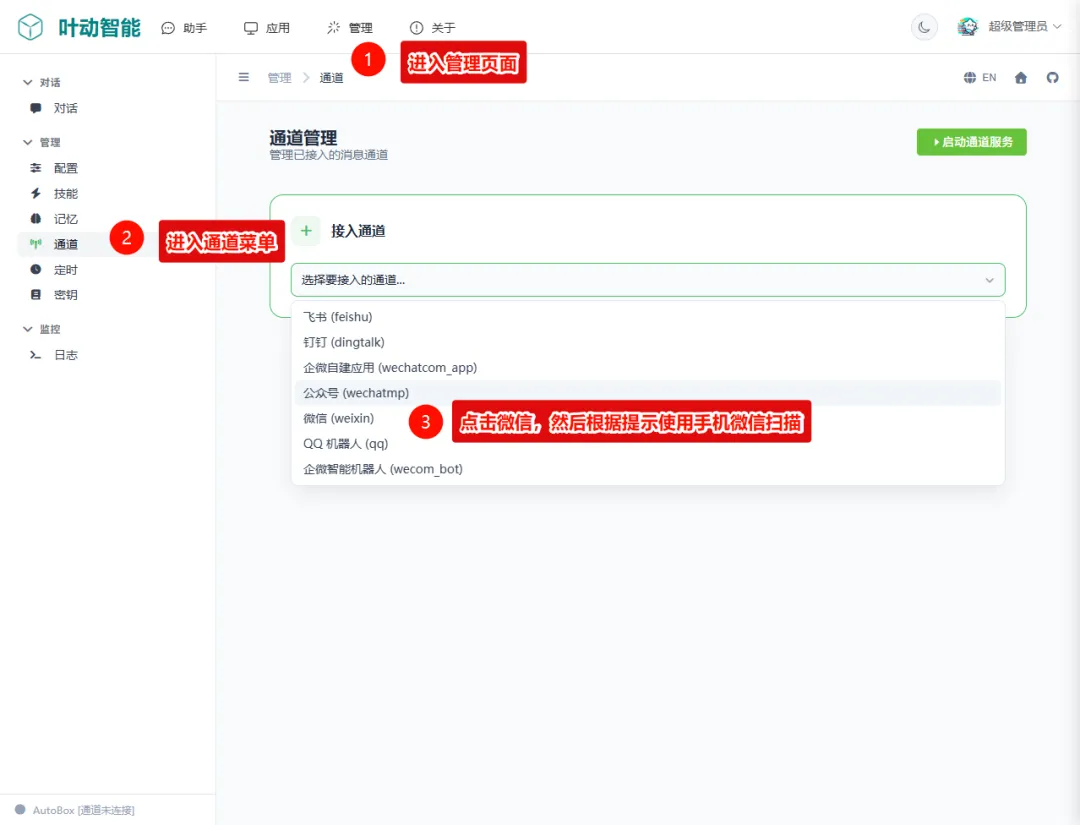The height and width of the screenshot is (825, 1080).
Task: Open the 助手 top menu
Action: (184, 28)
